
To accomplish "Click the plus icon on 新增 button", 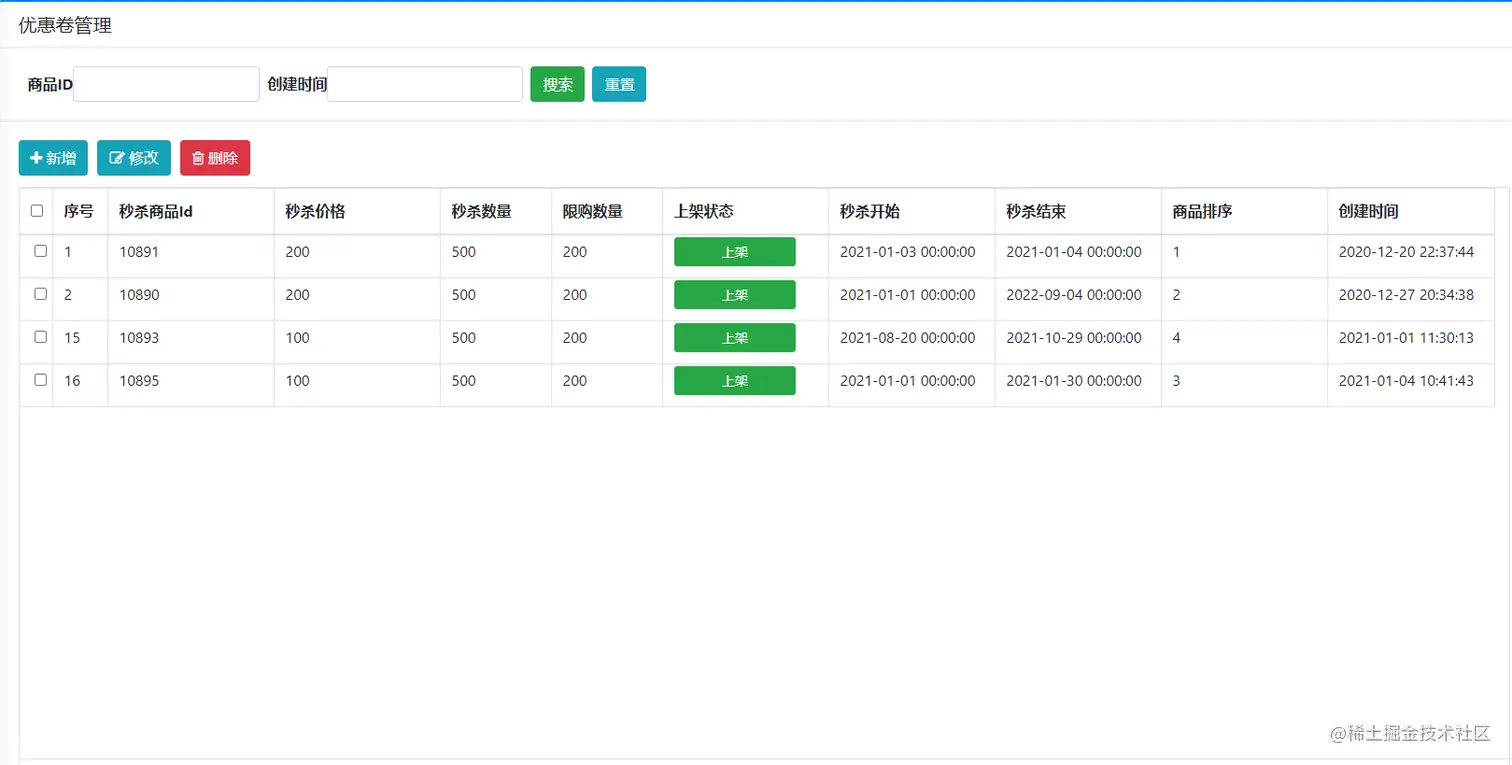I will 36,158.
